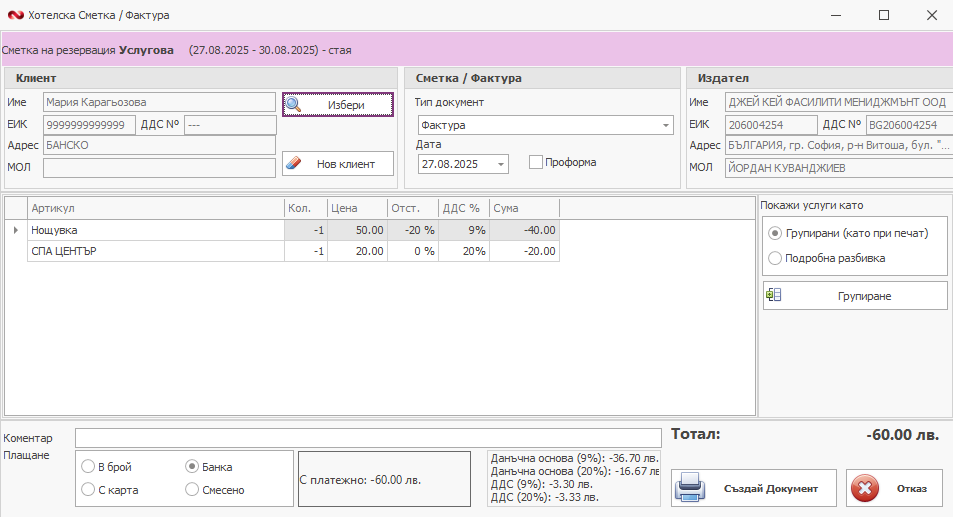The height and width of the screenshot is (517, 953).
Task: Open the Тип документ dropdown
Action: click(666, 126)
